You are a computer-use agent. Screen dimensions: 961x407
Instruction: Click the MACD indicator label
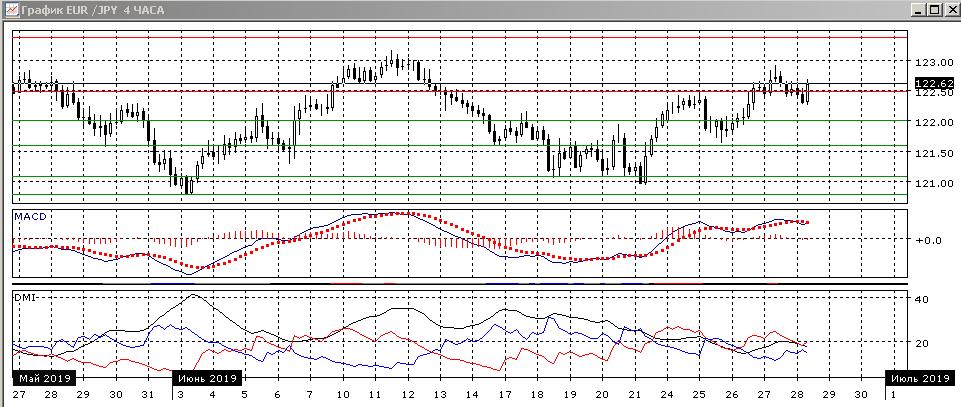(x=29, y=216)
